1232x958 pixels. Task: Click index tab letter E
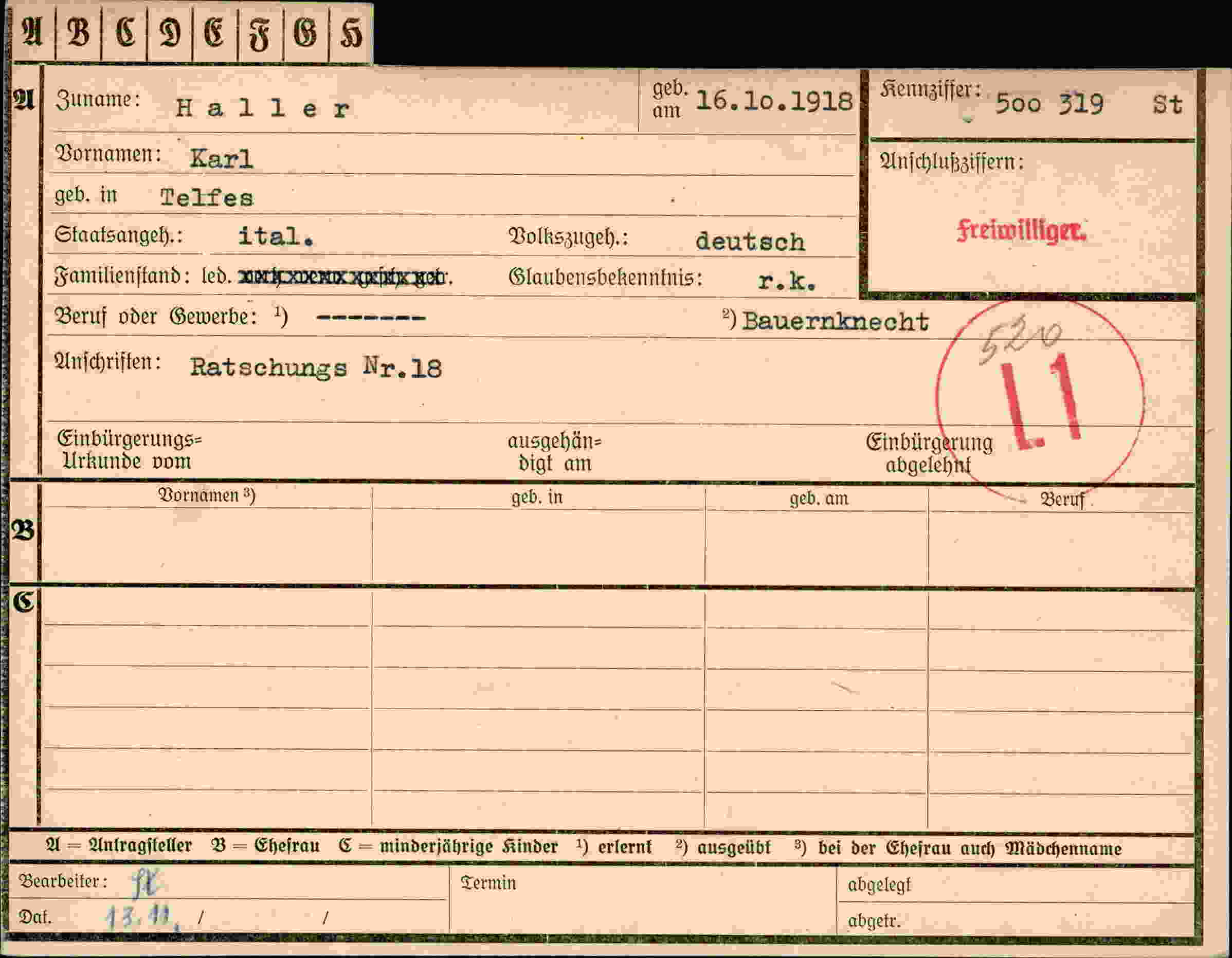[214, 31]
